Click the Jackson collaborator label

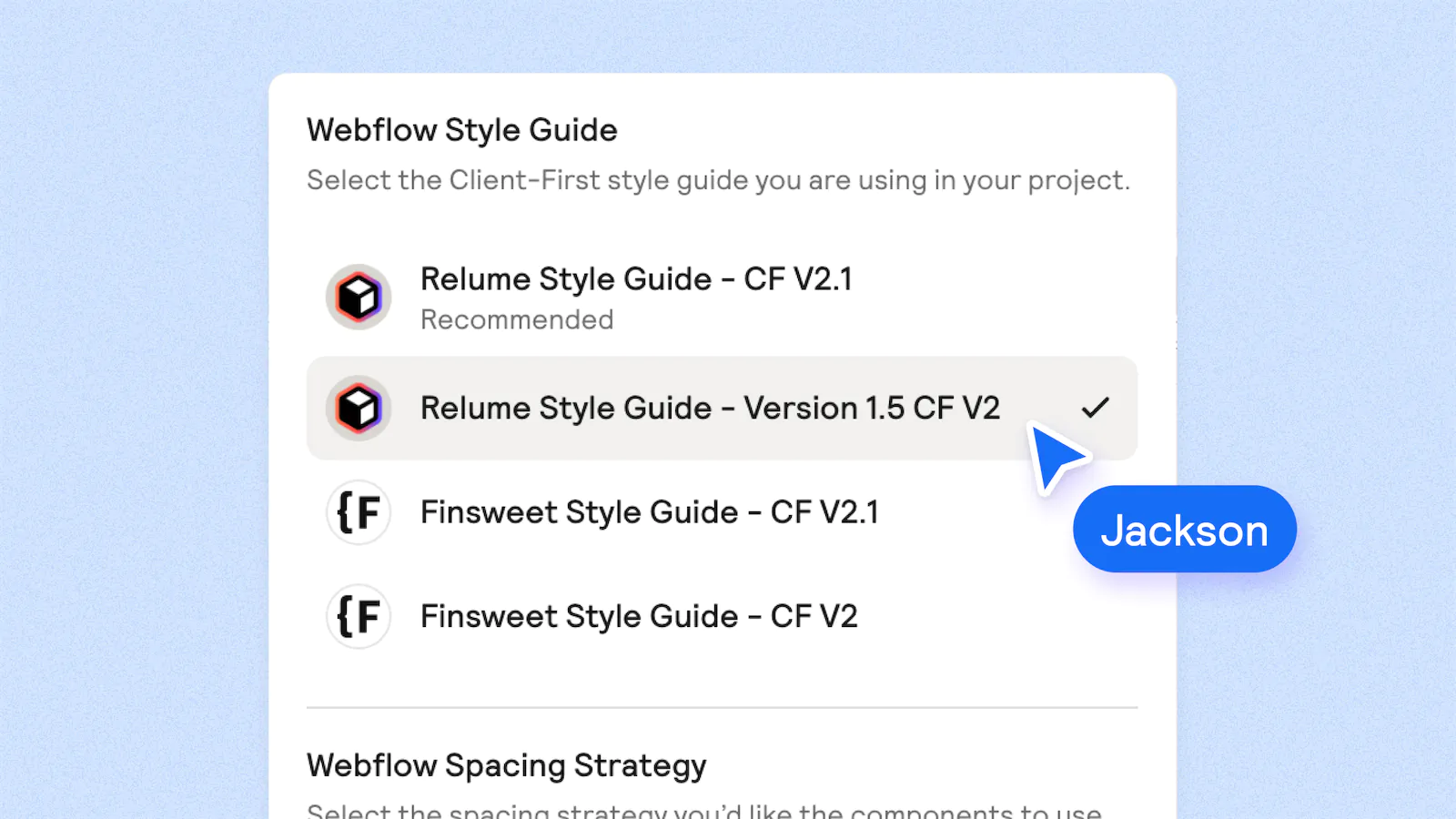tap(1184, 529)
